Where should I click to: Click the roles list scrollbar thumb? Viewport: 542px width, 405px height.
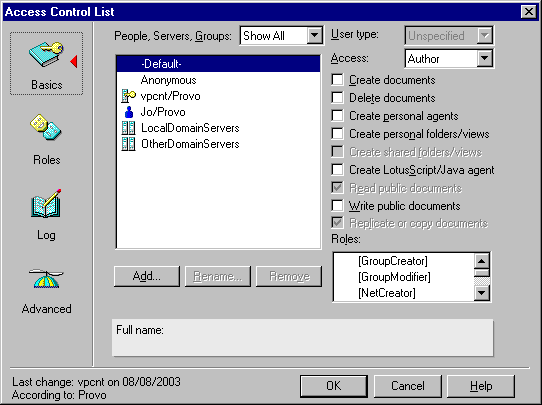482,273
